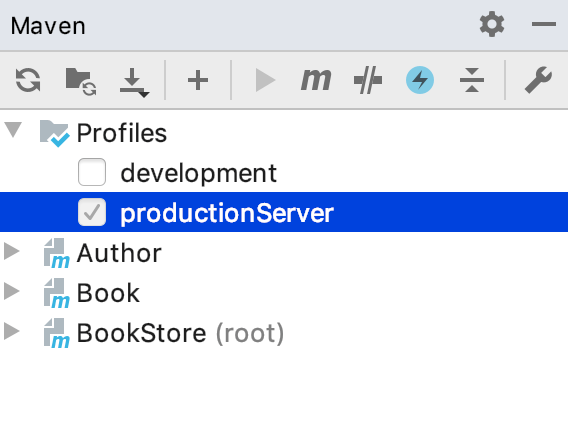Viewport: 568px width, 430px height.
Task: Toggle Offline Mode icon
Action: 368,80
